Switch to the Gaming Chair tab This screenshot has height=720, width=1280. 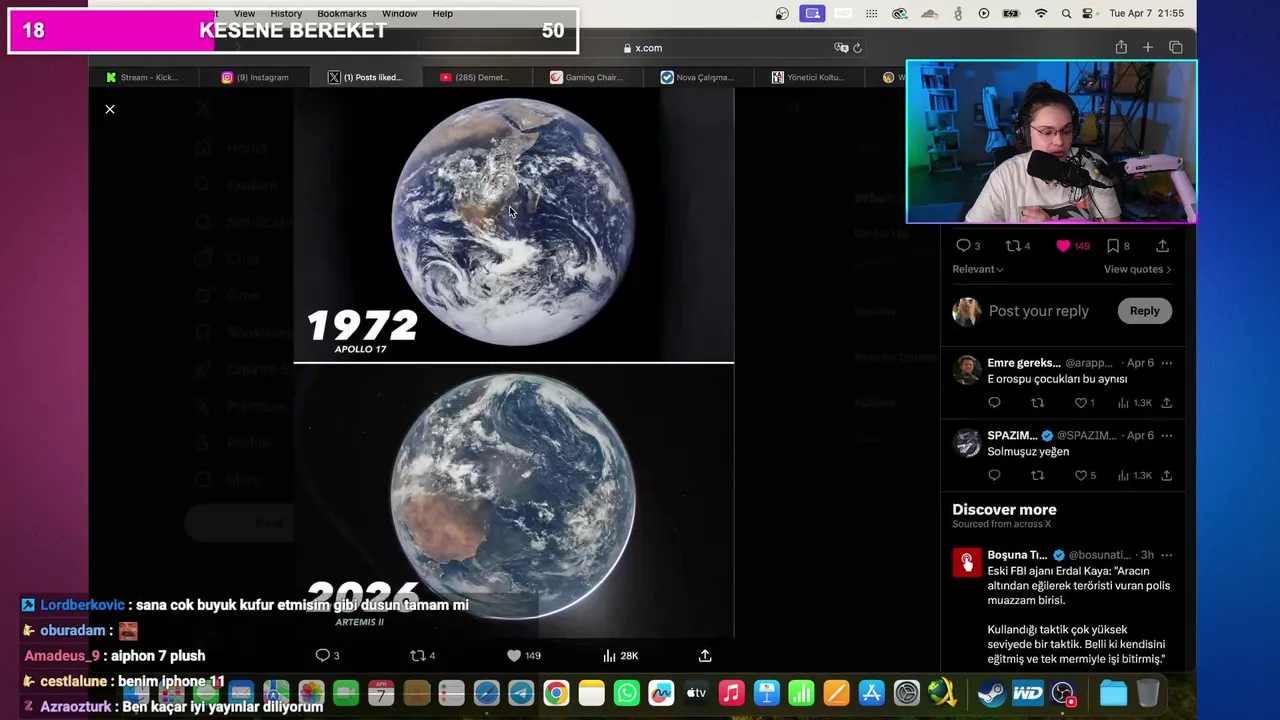(587, 77)
